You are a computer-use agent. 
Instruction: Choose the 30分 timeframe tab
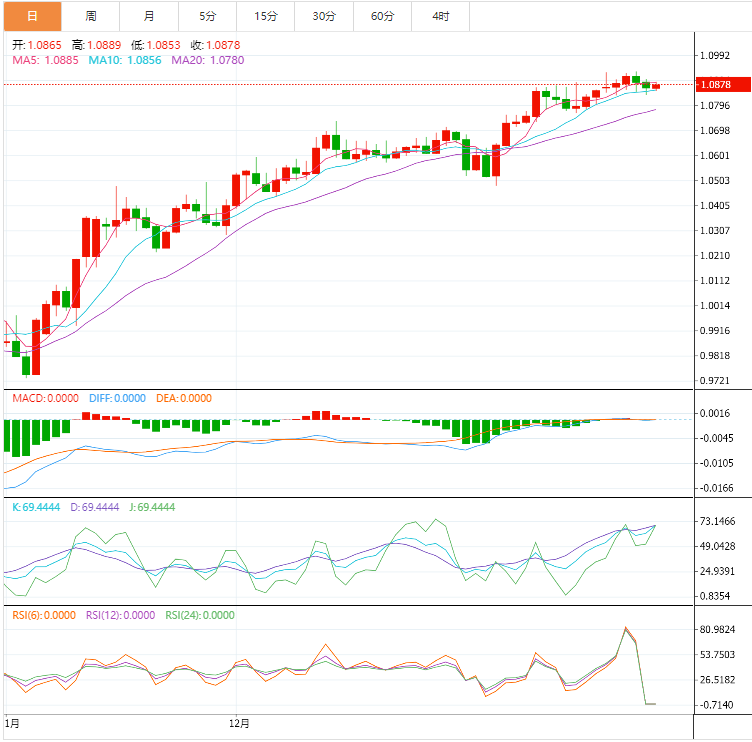pos(324,16)
